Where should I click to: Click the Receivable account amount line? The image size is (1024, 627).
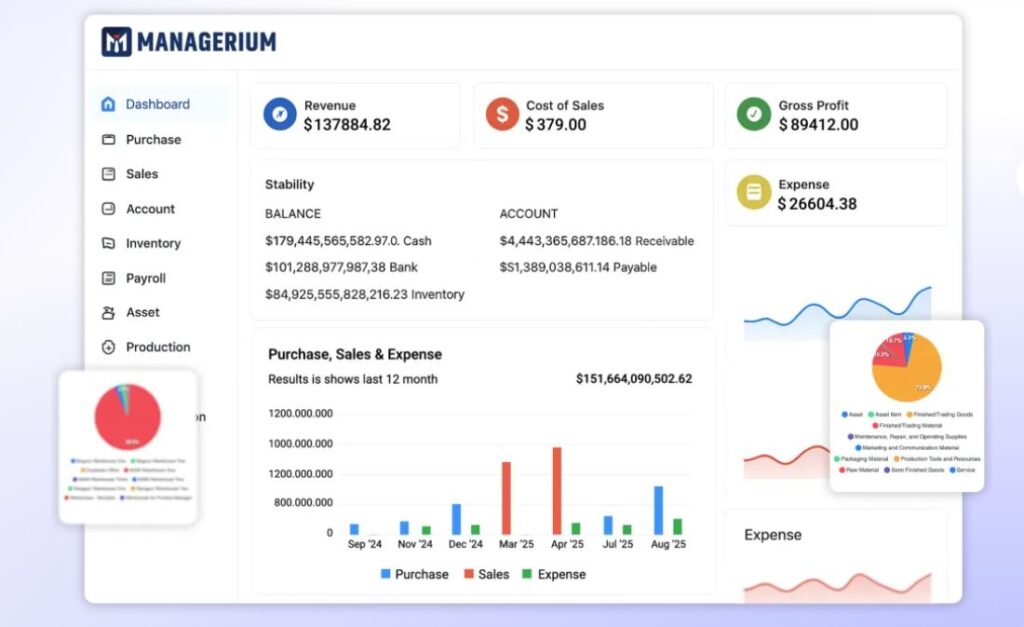click(597, 241)
